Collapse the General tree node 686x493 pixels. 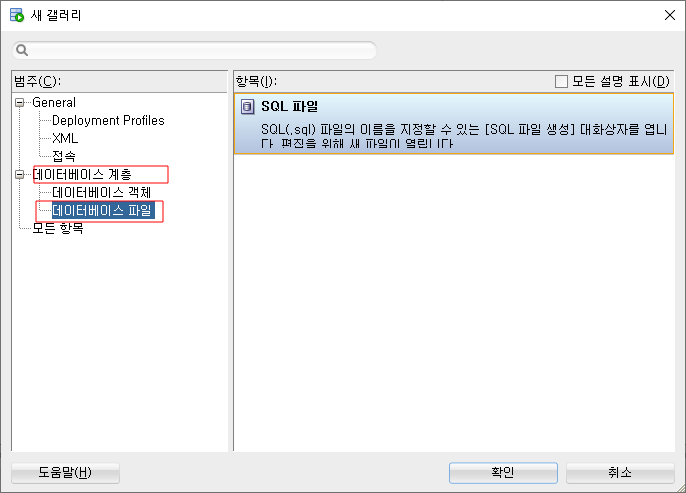pyautogui.click(x=20, y=102)
